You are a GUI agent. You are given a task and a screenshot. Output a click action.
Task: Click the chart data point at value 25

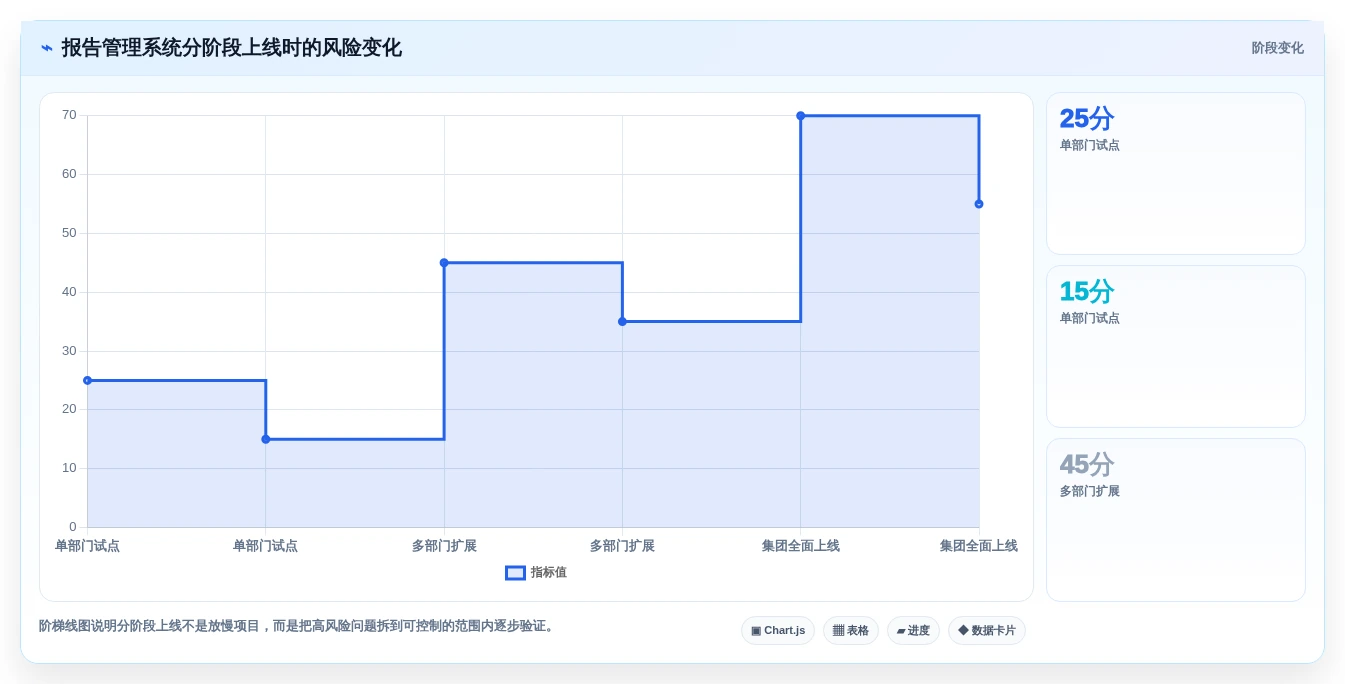click(x=87, y=380)
